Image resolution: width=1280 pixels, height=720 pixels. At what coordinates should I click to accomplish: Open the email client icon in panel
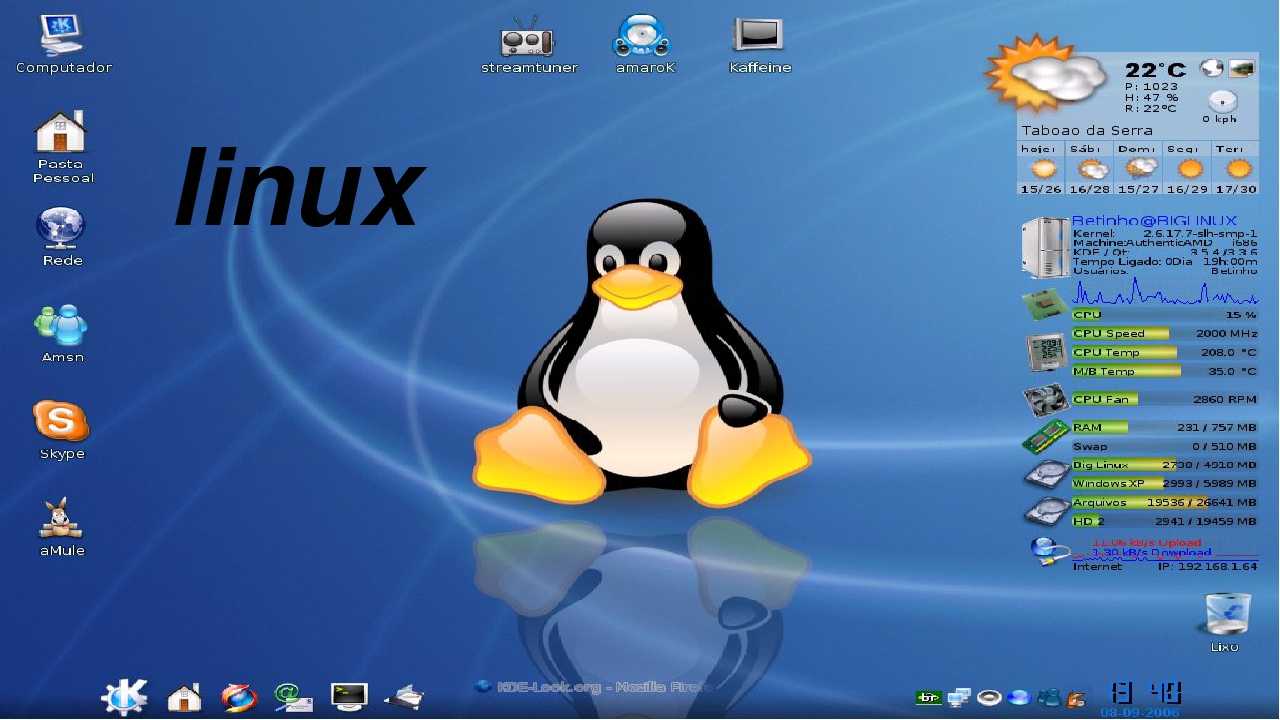pos(294,697)
